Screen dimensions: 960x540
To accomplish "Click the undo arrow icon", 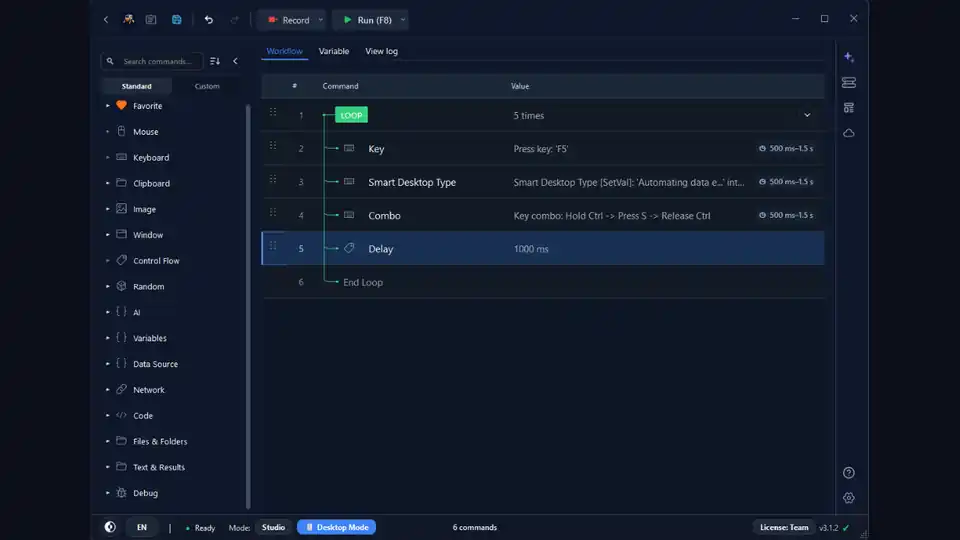I will coord(209,20).
